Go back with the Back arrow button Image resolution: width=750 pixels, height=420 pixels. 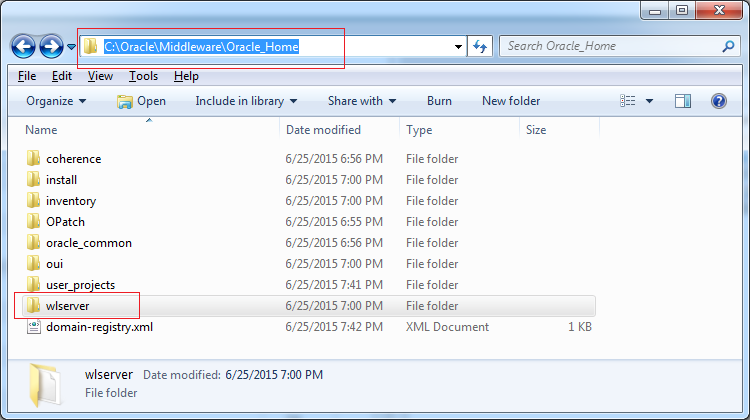coord(23,47)
